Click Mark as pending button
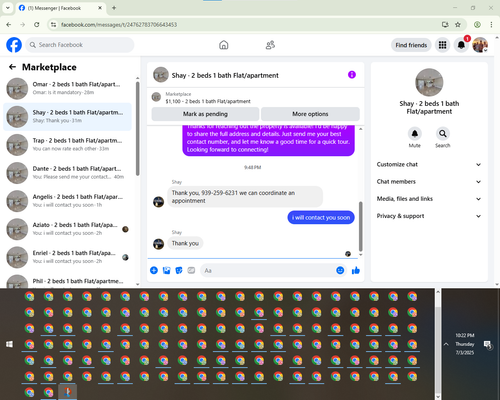The height and width of the screenshot is (400, 500). click(205, 114)
